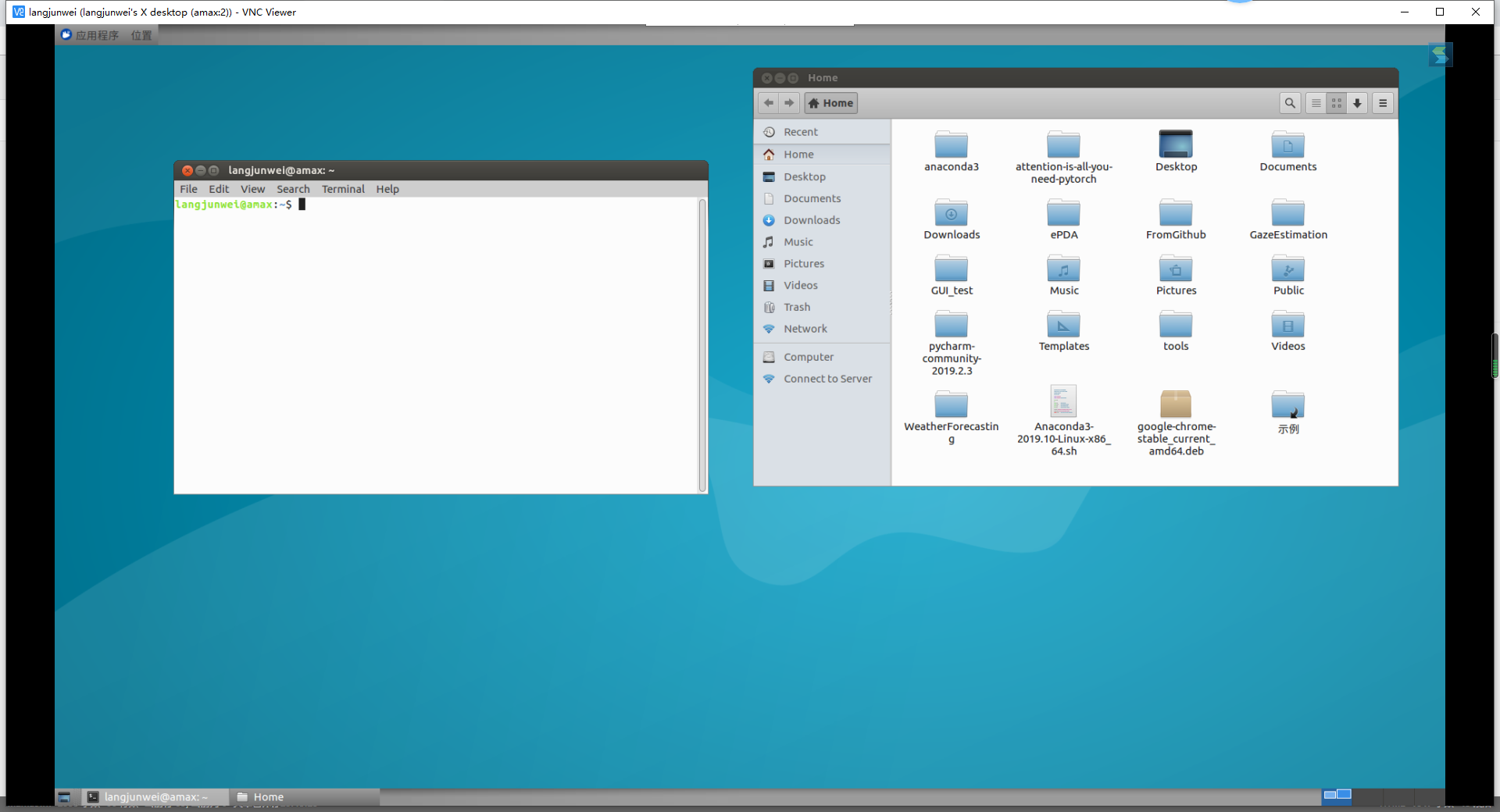Open the google-chrome-stable deb package
Image resolution: width=1500 pixels, height=812 pixels.
click(x=1176, y=402)
